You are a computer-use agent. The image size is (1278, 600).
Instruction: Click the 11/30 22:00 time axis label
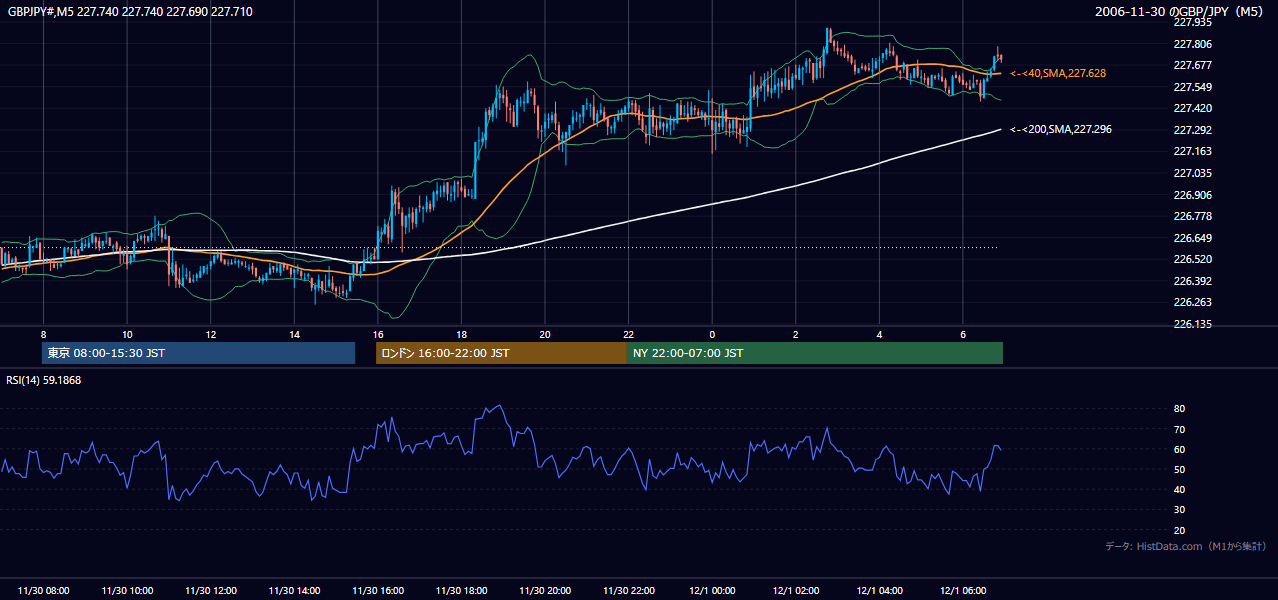coord(628,591)
